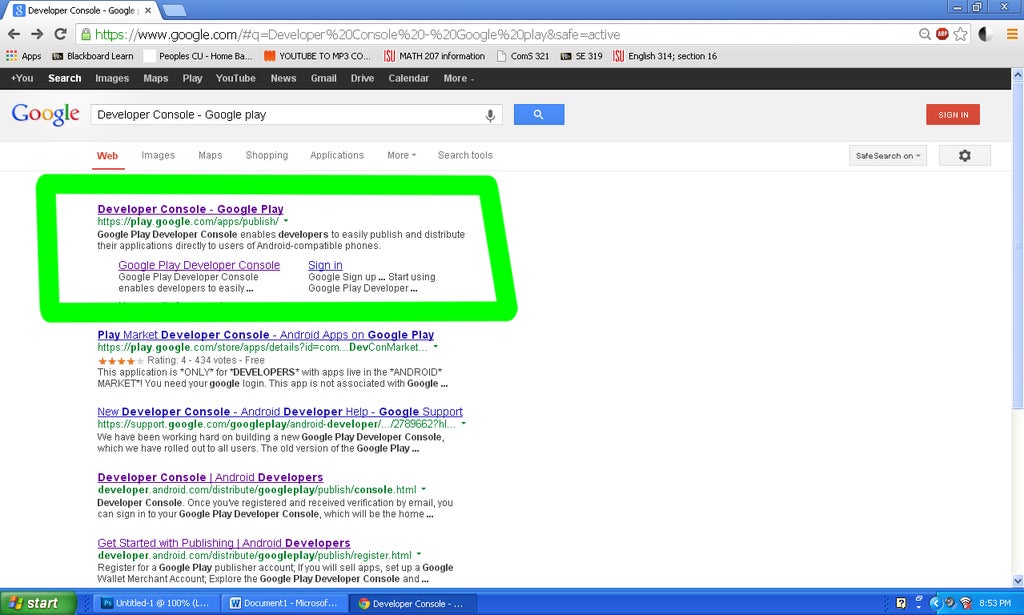This screenshot has width=1024, height=615.
Task: Open Google Play Developer Console sitelink
Action: (199, 265)
